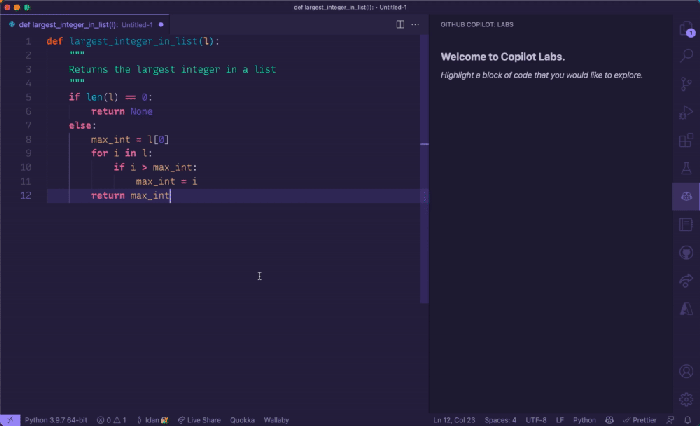Open the Testing flask view
This screenshot has height=426, width=700.
(686, 168)
